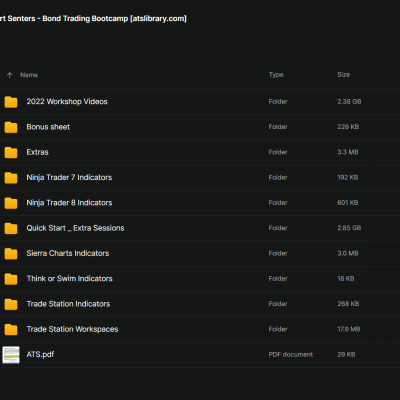Click the Sierra Charts Indicators folder icon
This screenshot has height=400, width=400.
click(x=11, y=254)
